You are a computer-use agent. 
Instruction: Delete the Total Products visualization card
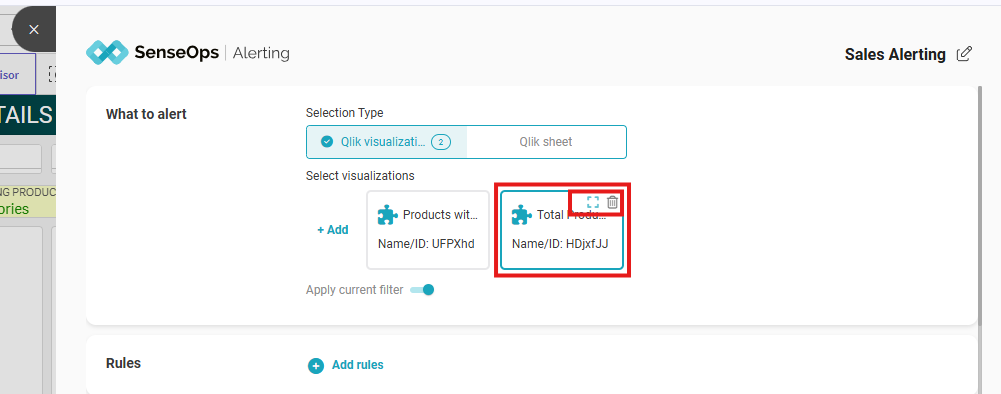pyautogui.click(x=612, y=202)
